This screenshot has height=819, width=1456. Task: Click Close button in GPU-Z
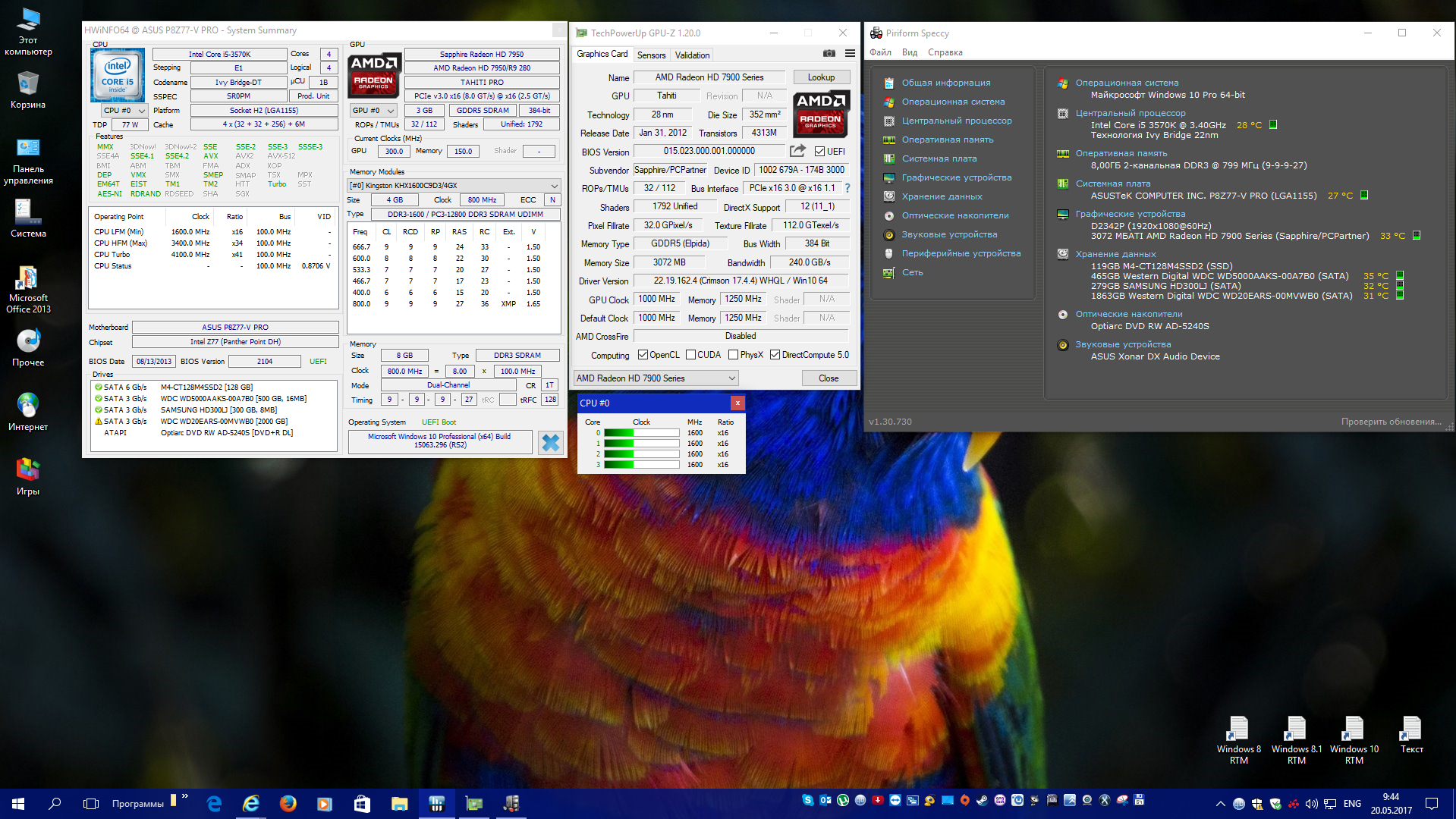pos(828,378)
